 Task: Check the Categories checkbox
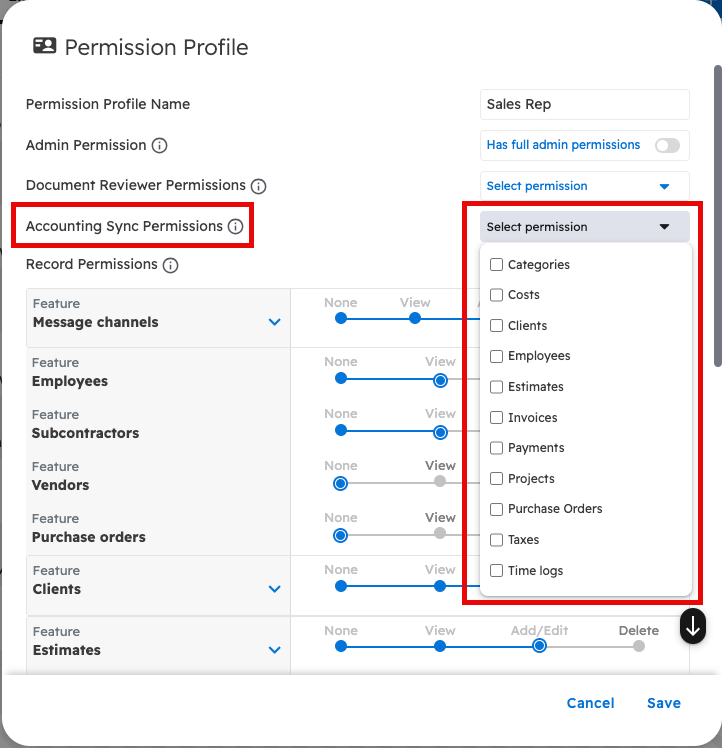click(497, 265)
